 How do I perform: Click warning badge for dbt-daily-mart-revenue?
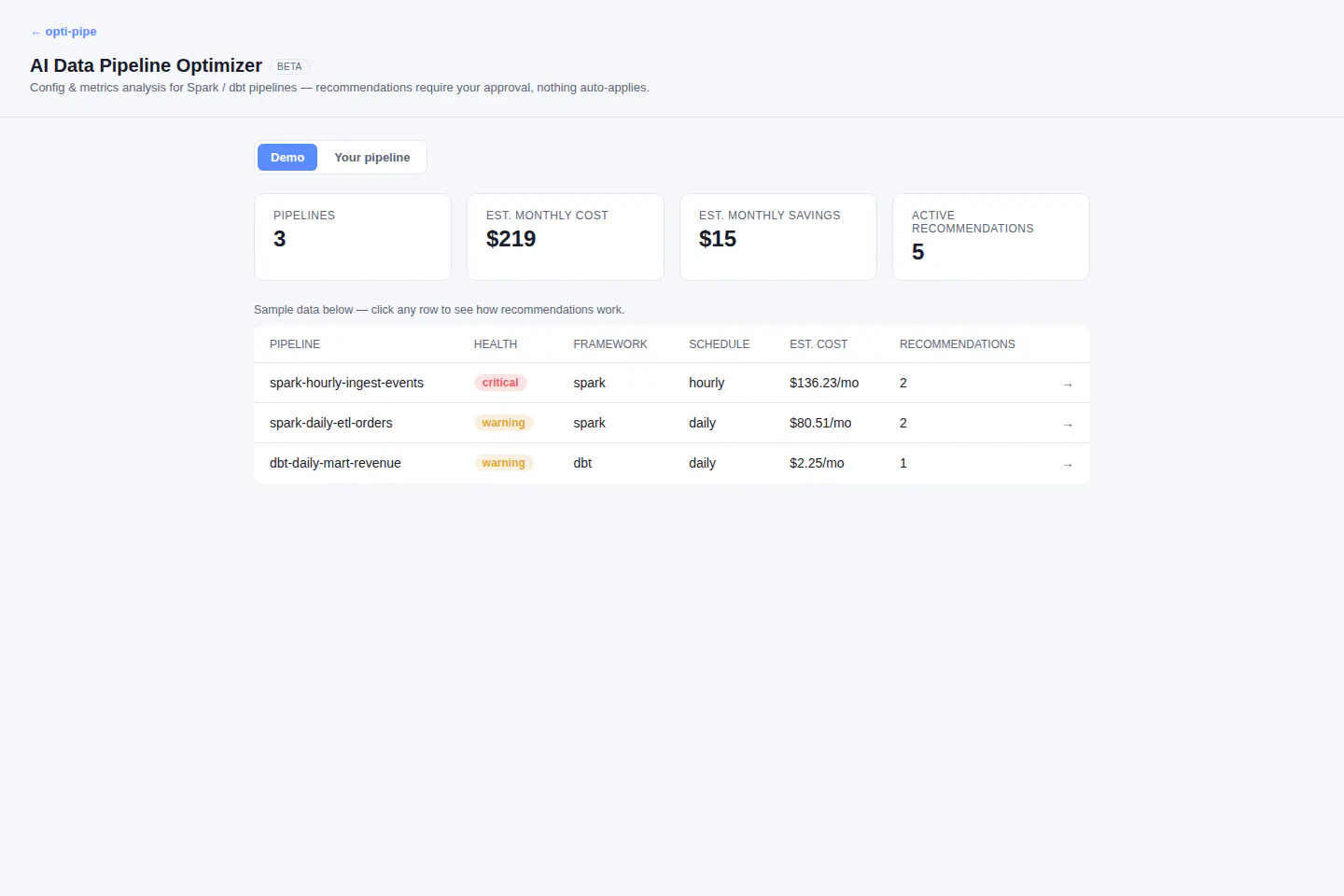coord(503,463)
